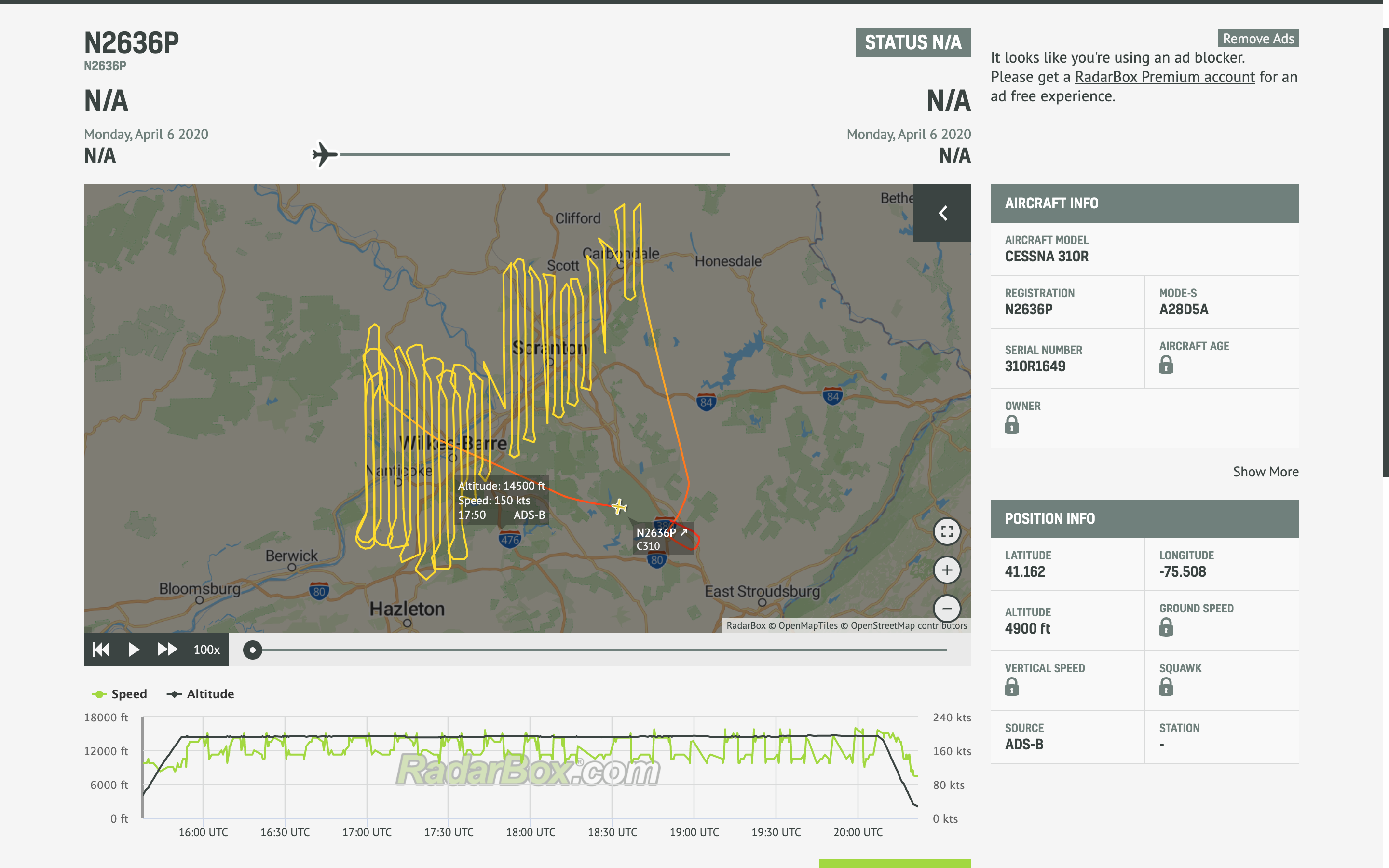Click the Ground Speed lock icon
This screenshot has width=1389, height=868.
[1166, 627]
